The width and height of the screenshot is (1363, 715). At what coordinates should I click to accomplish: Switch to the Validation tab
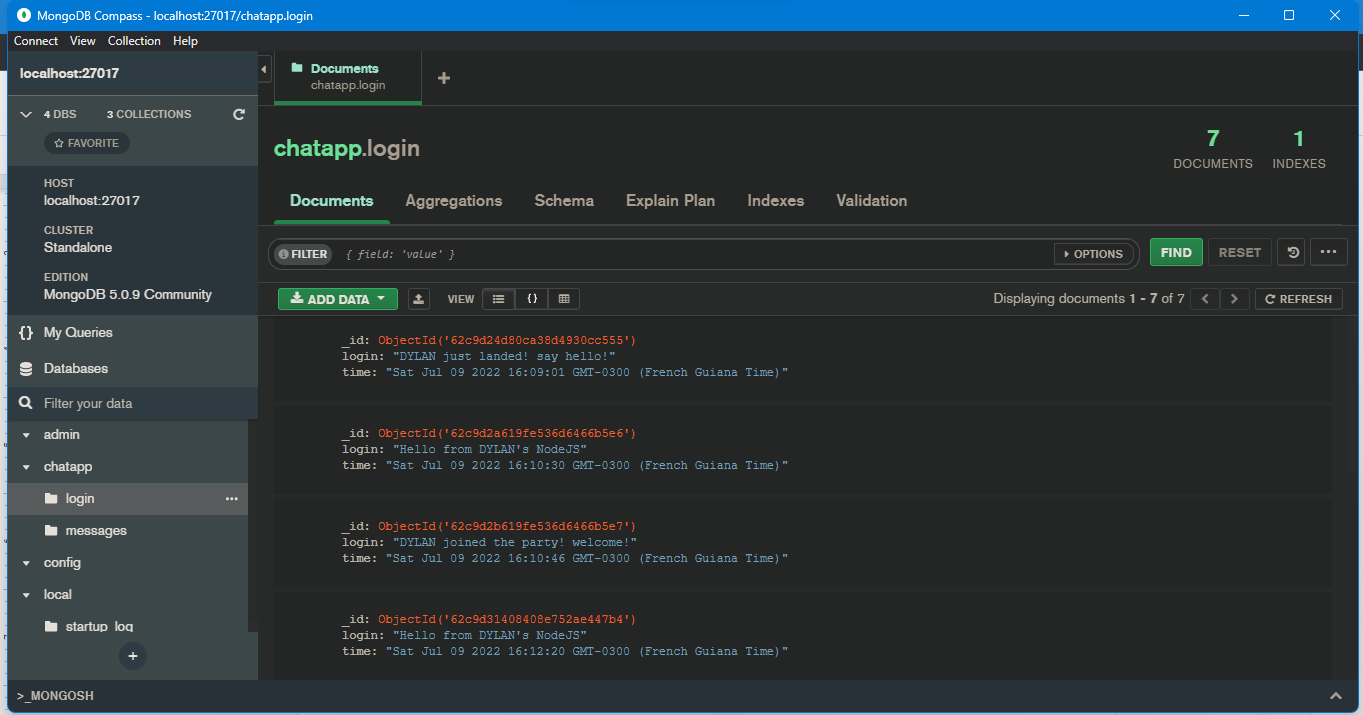pyautogui.click(x=872, y=201)
